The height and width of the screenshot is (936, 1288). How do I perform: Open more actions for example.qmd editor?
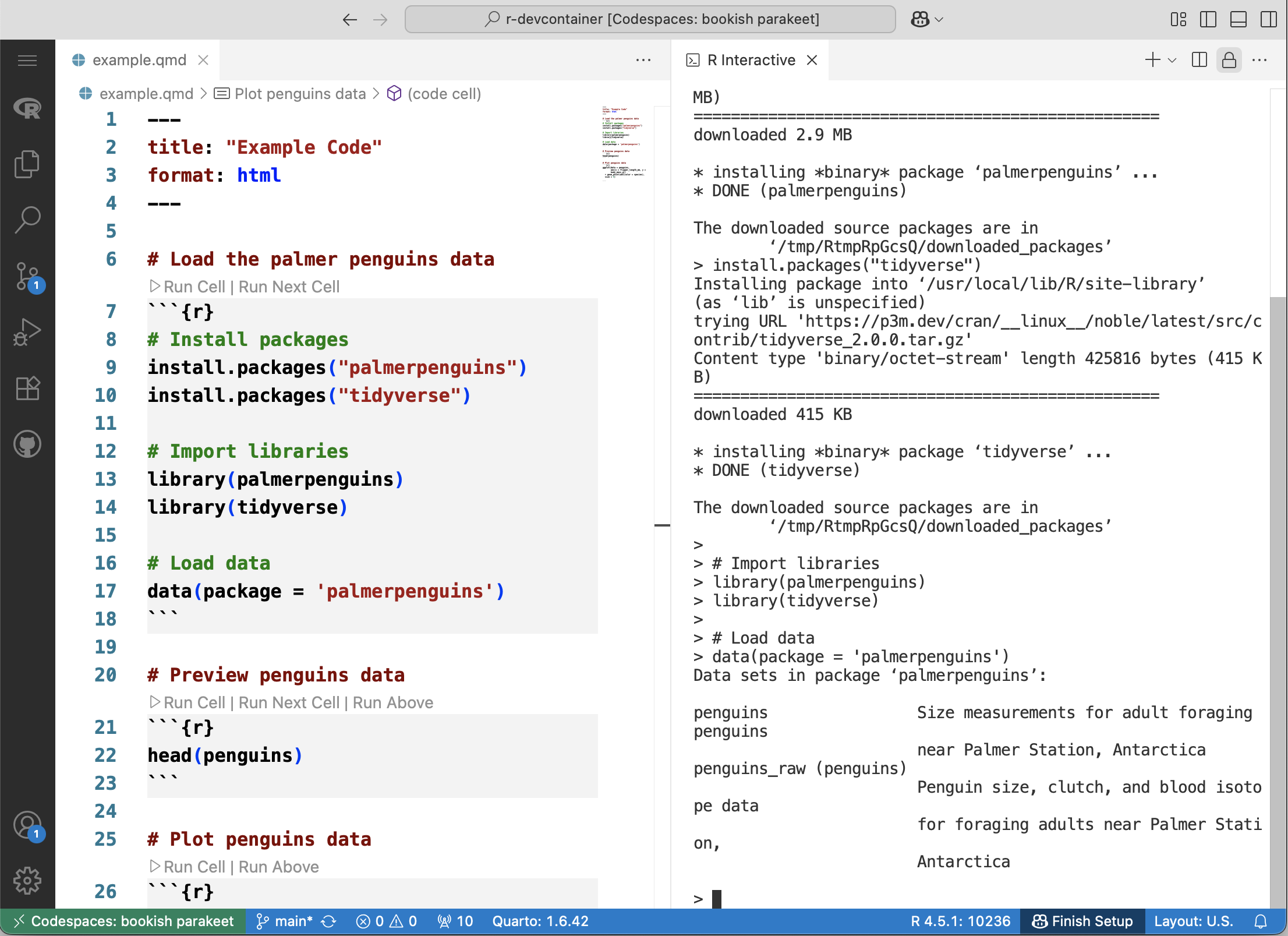tap(643, 60)
